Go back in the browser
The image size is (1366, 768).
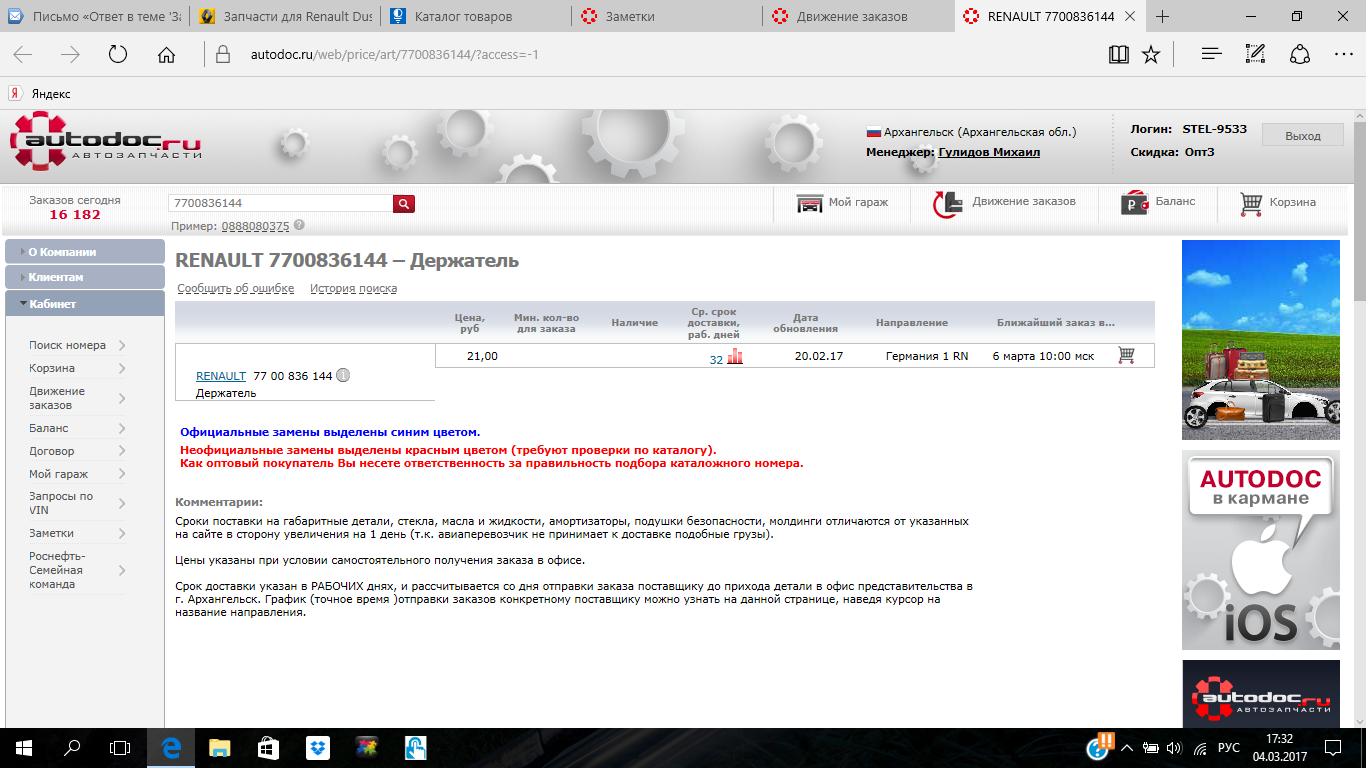22,55
